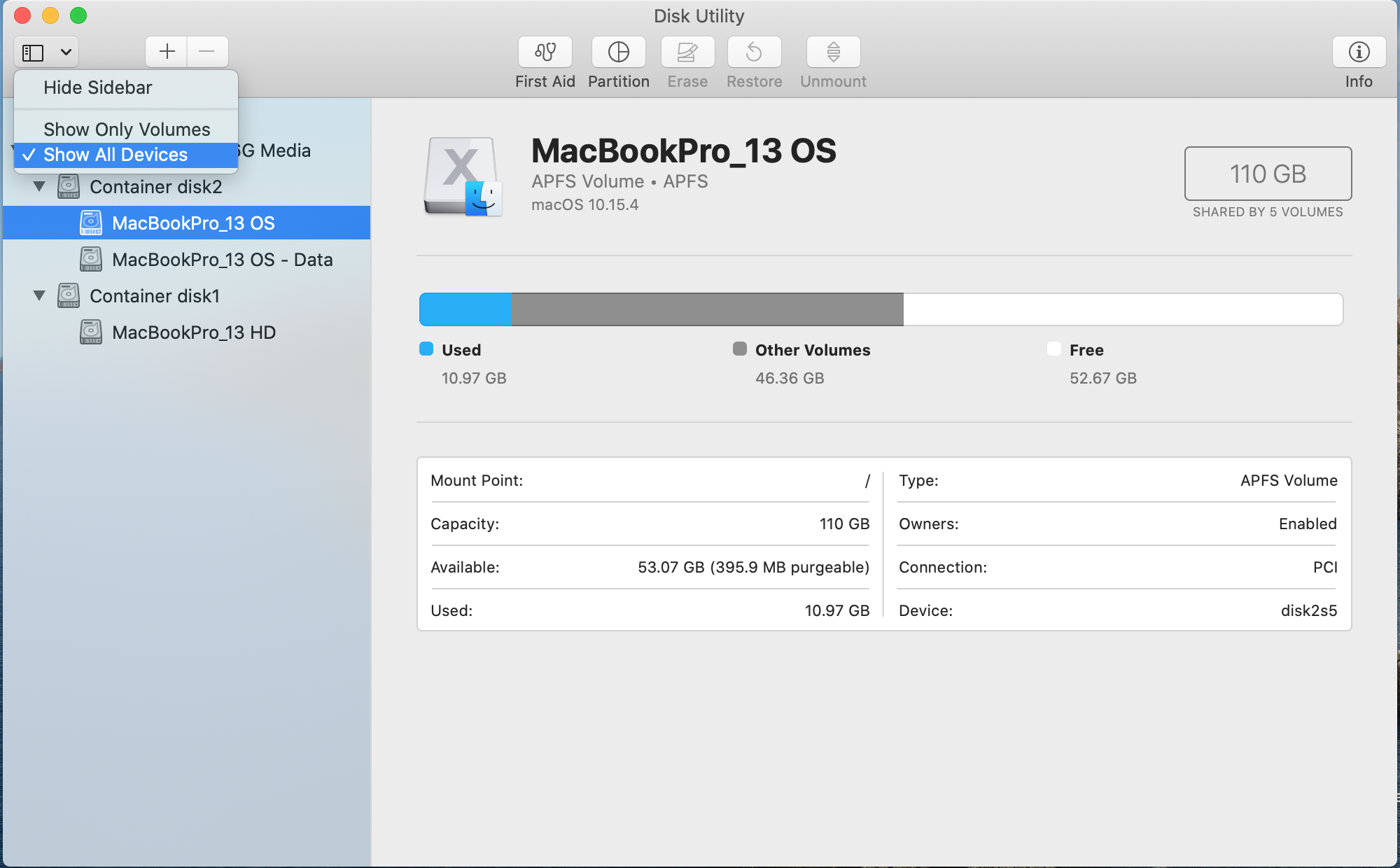Click the Type value 'APFS Volume'
This screenshot has height=868, width=1400.
click(1289, 481)
